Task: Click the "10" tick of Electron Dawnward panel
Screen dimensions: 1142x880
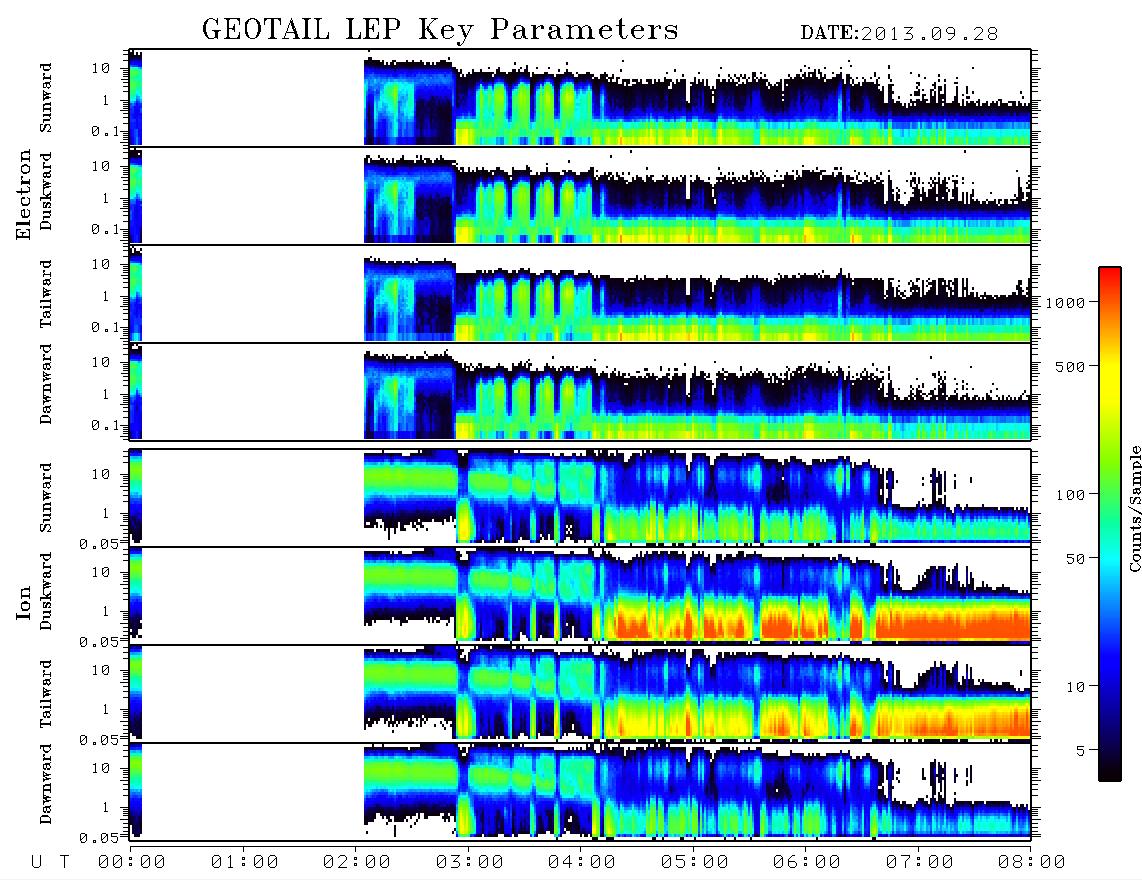Action: pyautogui.click(x=101, y=362)
